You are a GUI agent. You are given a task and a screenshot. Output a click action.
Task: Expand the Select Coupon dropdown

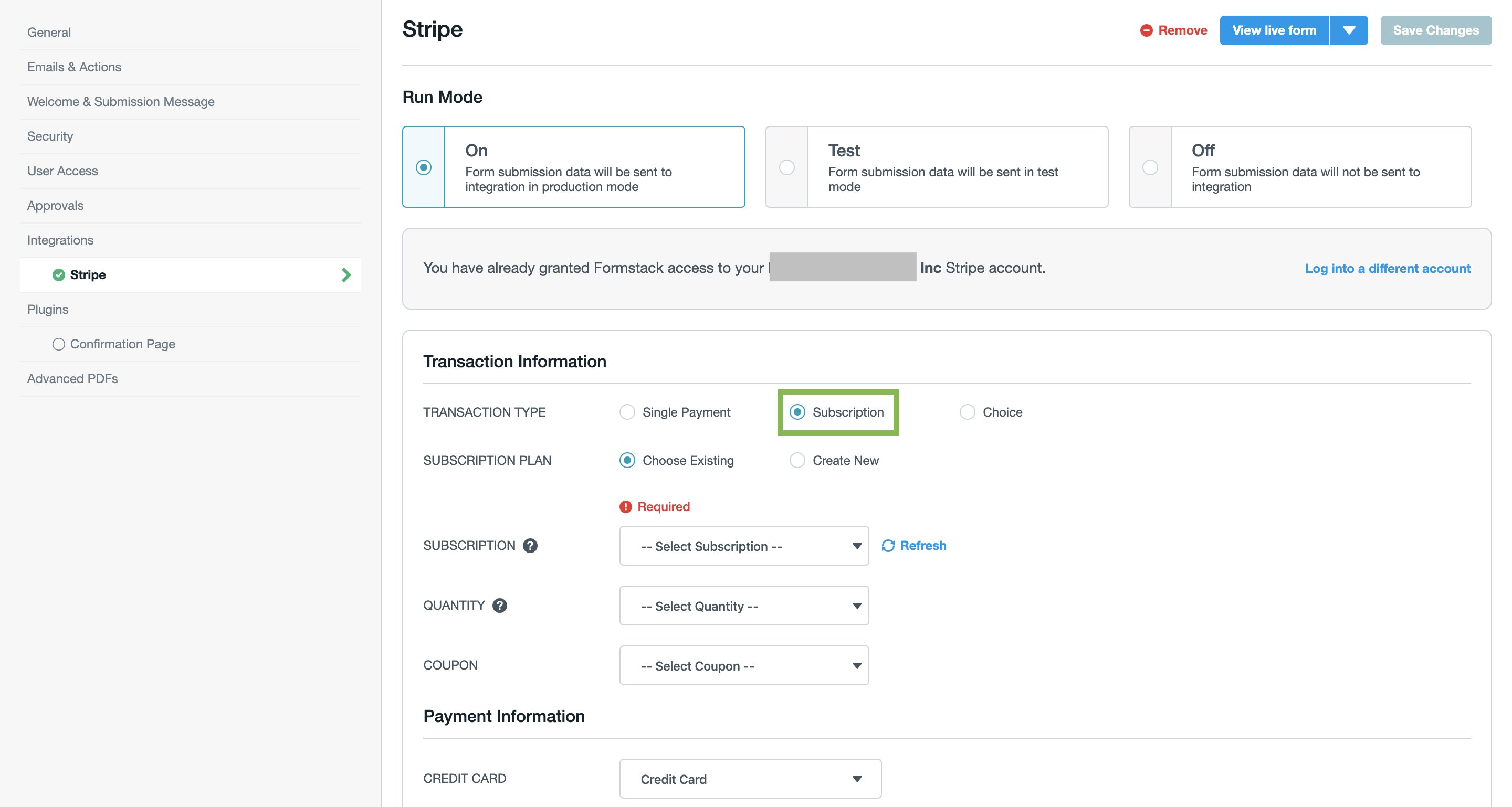click(x=743, y=665)
